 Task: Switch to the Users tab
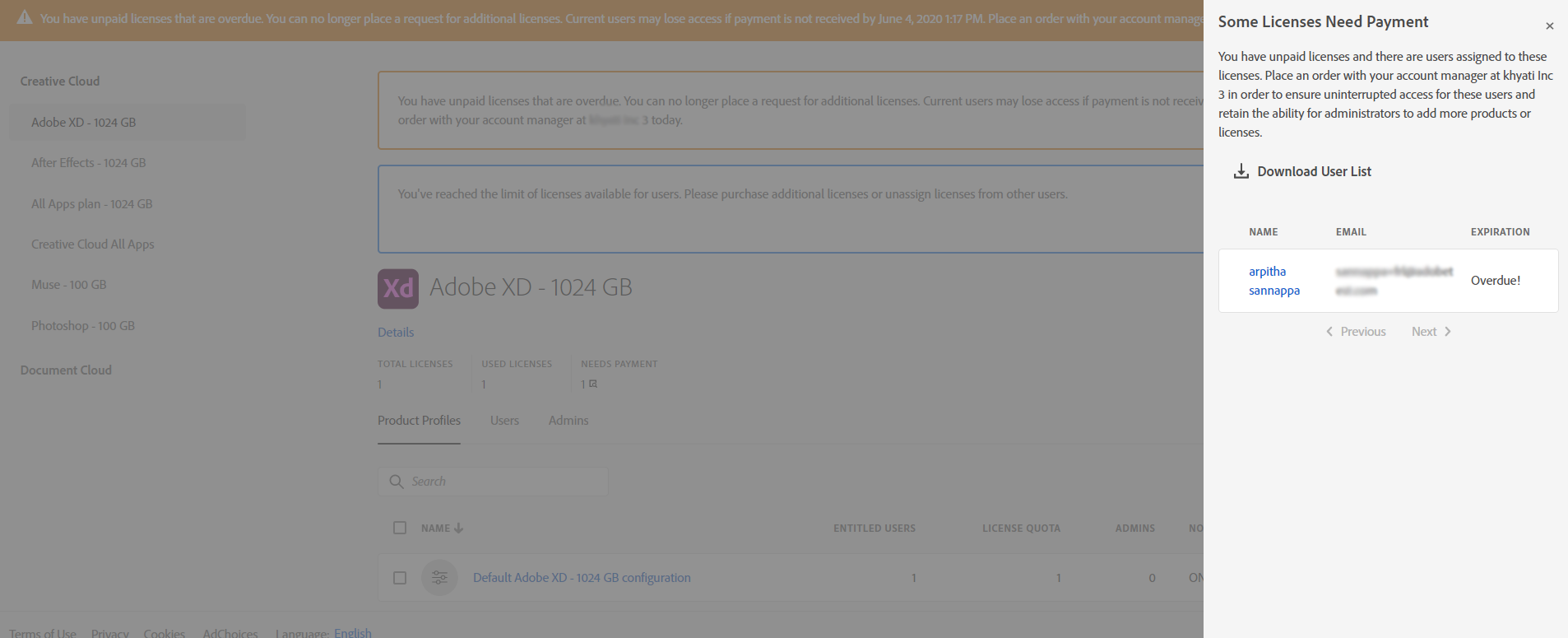pyautogui.click(x=504, y=421)
